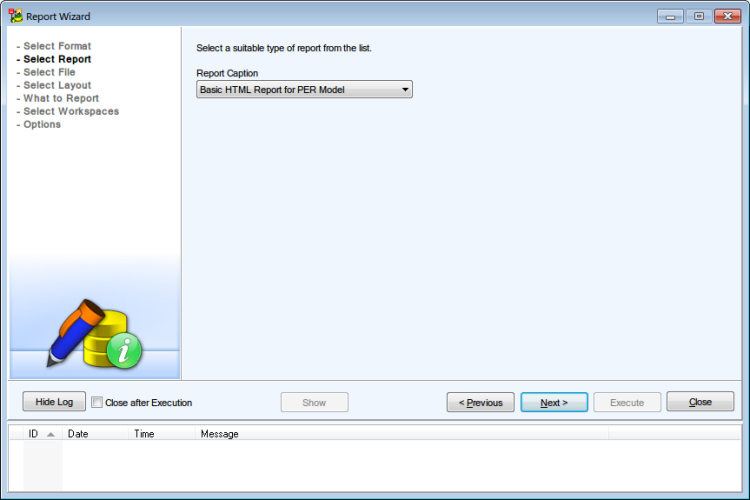Go to Select Workspaces step

click(71, 111)
